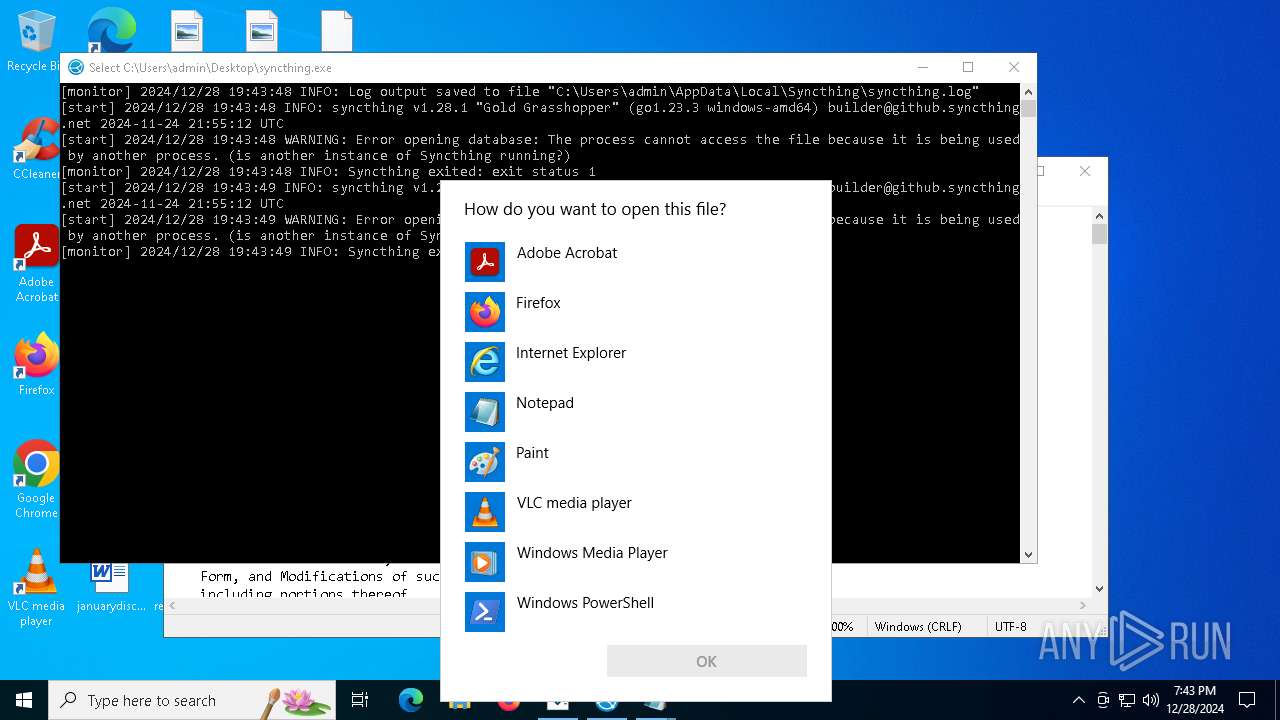The height and width of the screenshot is (720, 1280).
Task: Click the UTF-8 encoding status bar entry
Action: point(1010,626)
